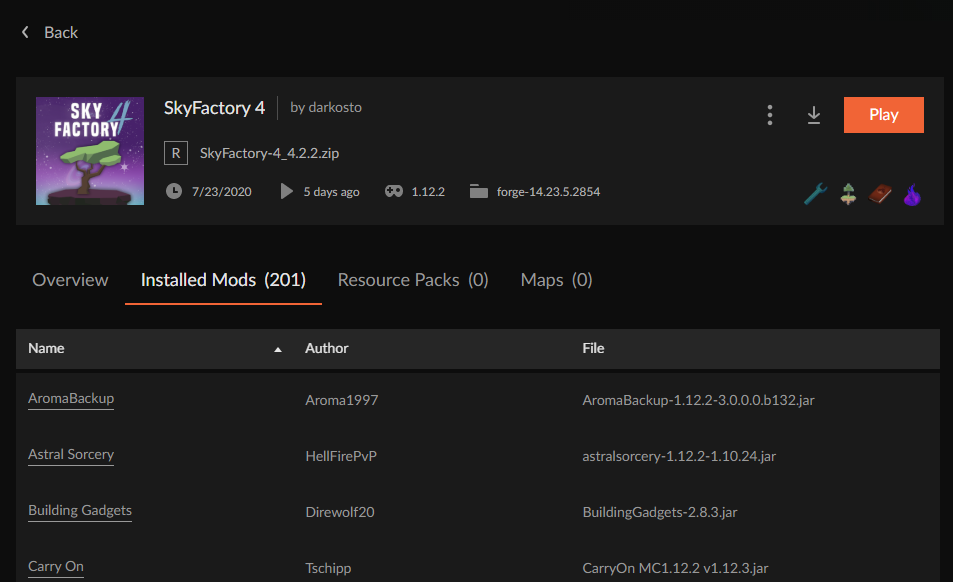
Task: Click the gamepad game version icon
Action: (x=394, y=191)
